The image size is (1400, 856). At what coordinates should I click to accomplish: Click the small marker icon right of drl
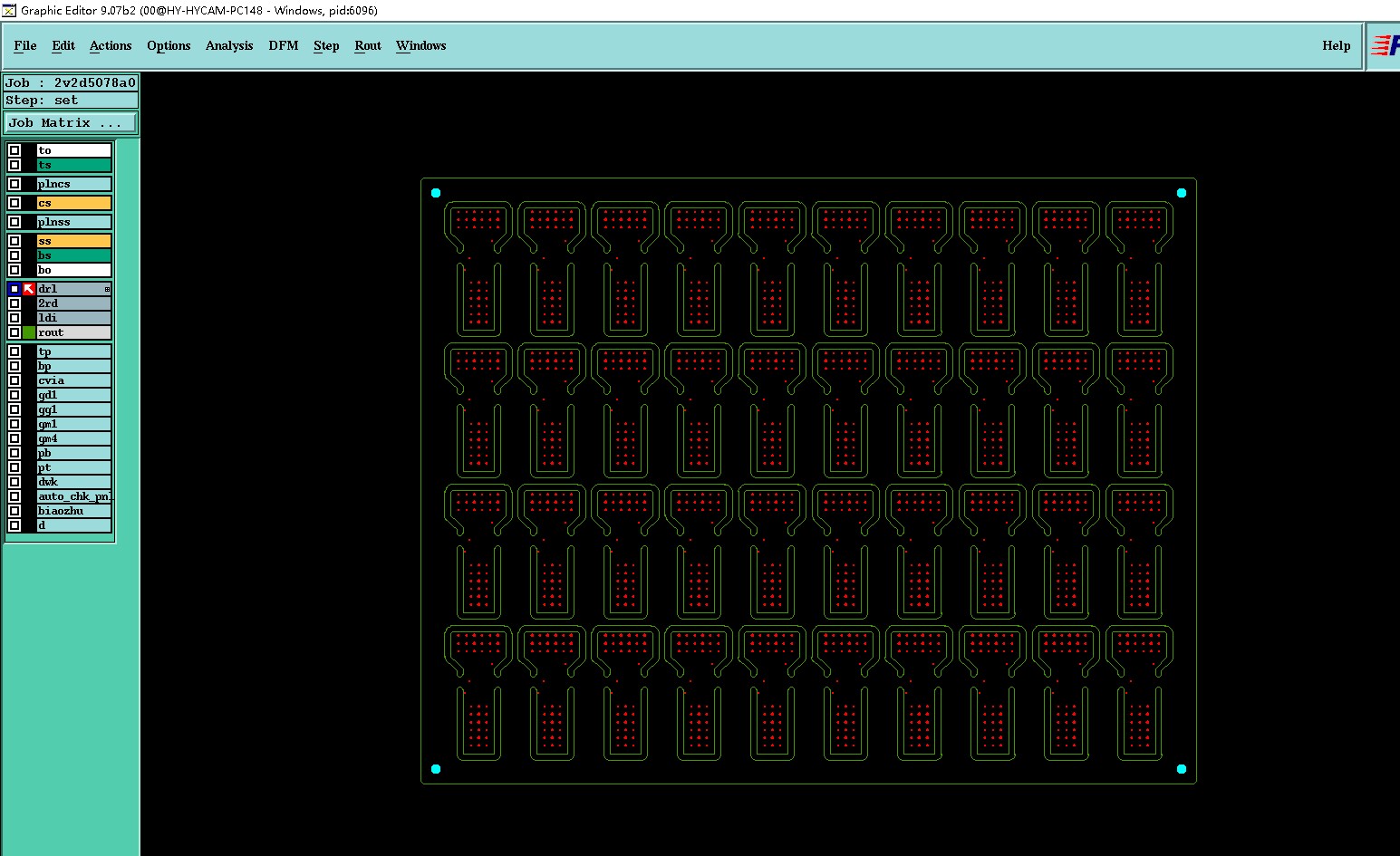pyautogui.click(x=107, y=289)
